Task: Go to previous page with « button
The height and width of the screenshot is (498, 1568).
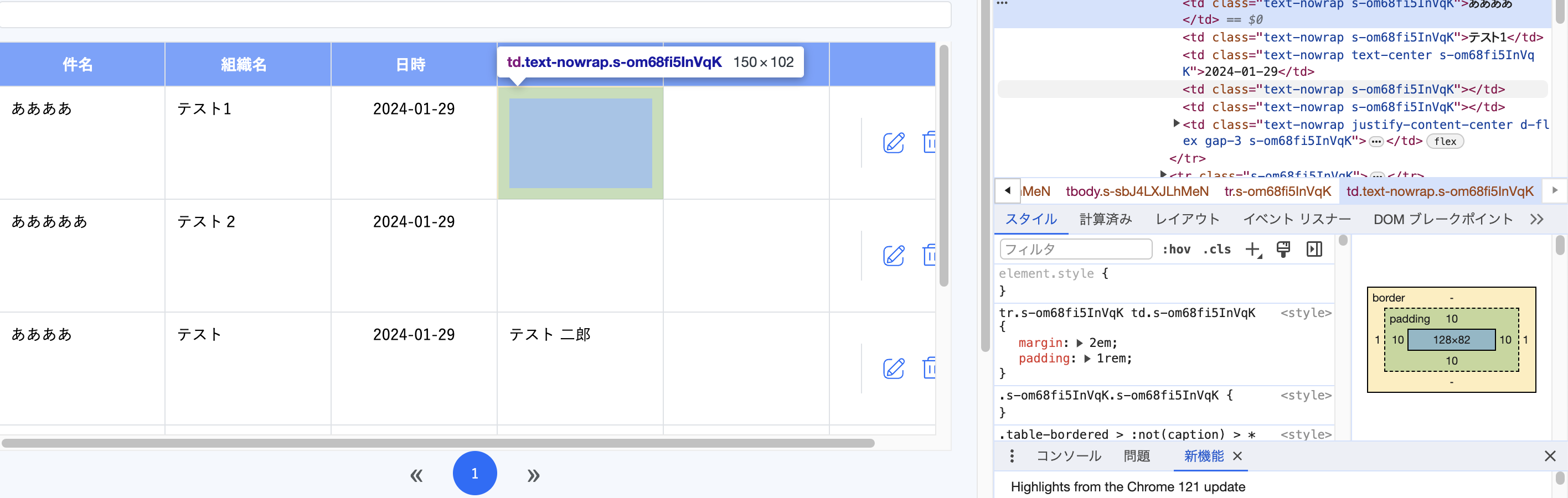Action: pyautogui.click(x=416, y=475)
